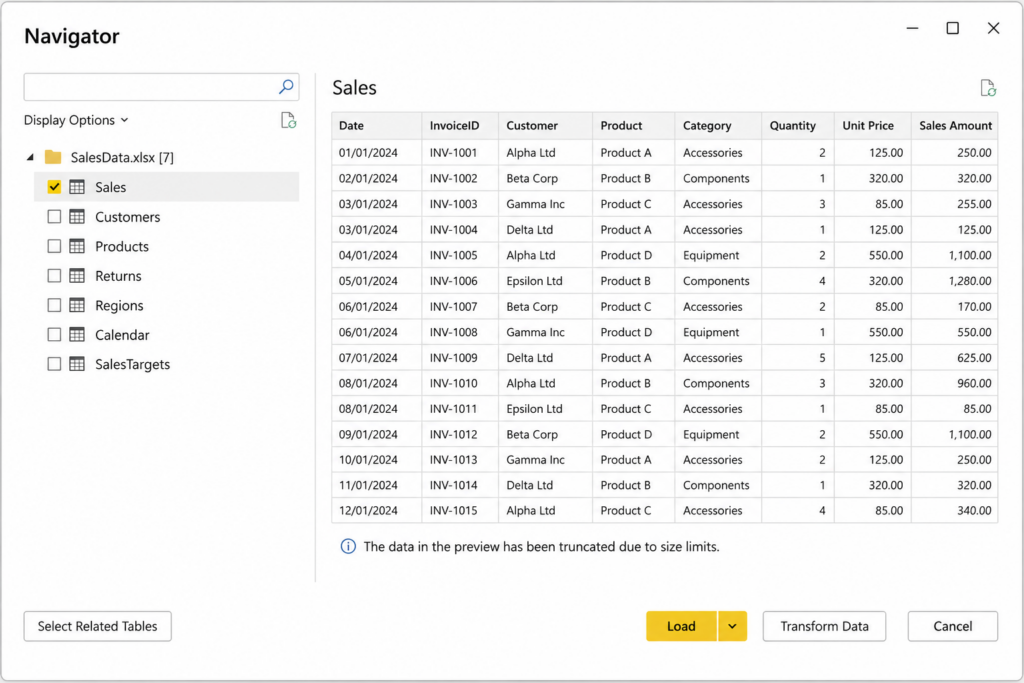Screen dimensions: 1024x683
Task: Check the Products table checkbox
Action: [54, 246]
